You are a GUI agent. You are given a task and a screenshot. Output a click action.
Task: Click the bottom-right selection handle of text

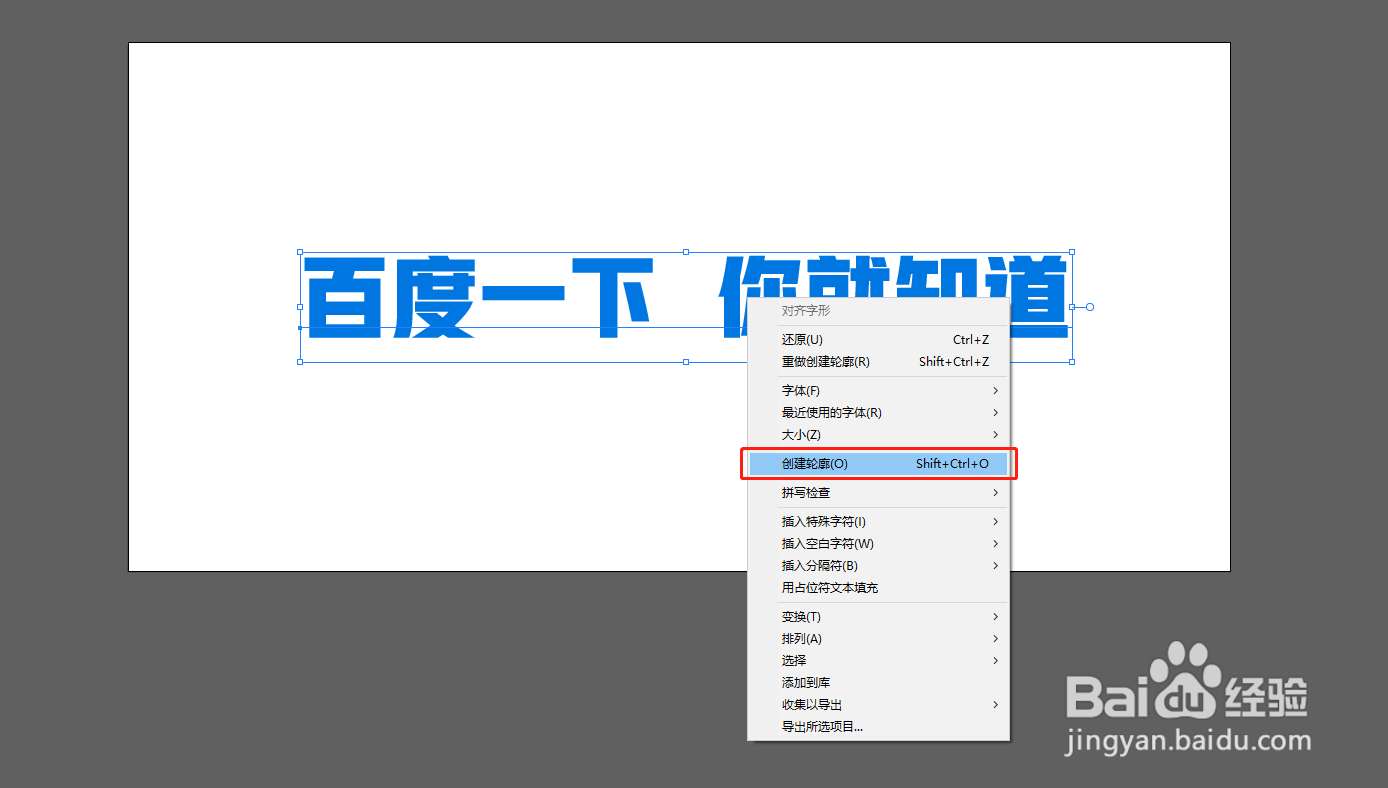pos(1072,362)
